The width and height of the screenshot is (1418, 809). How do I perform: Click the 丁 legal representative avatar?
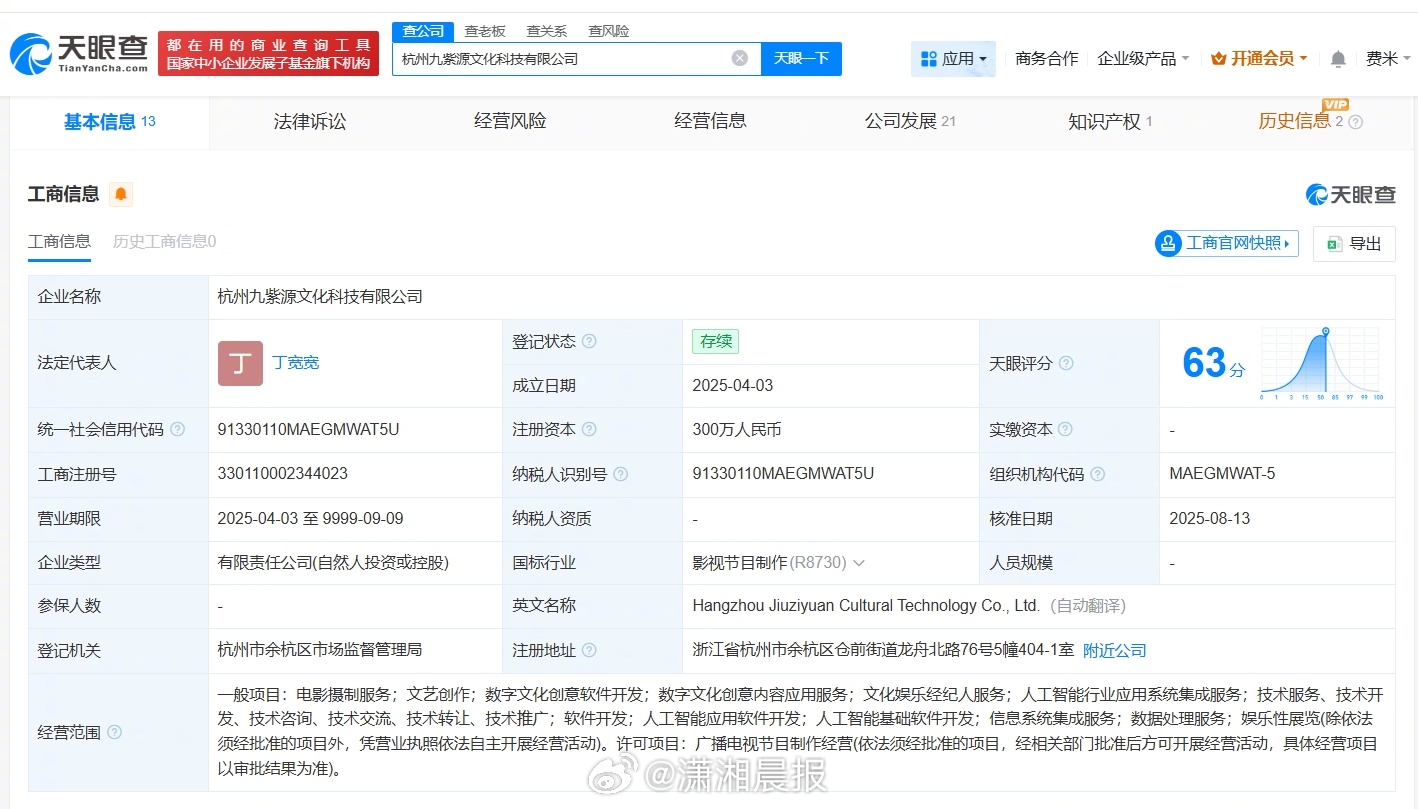pyautogui.click(x=240, y=363)
